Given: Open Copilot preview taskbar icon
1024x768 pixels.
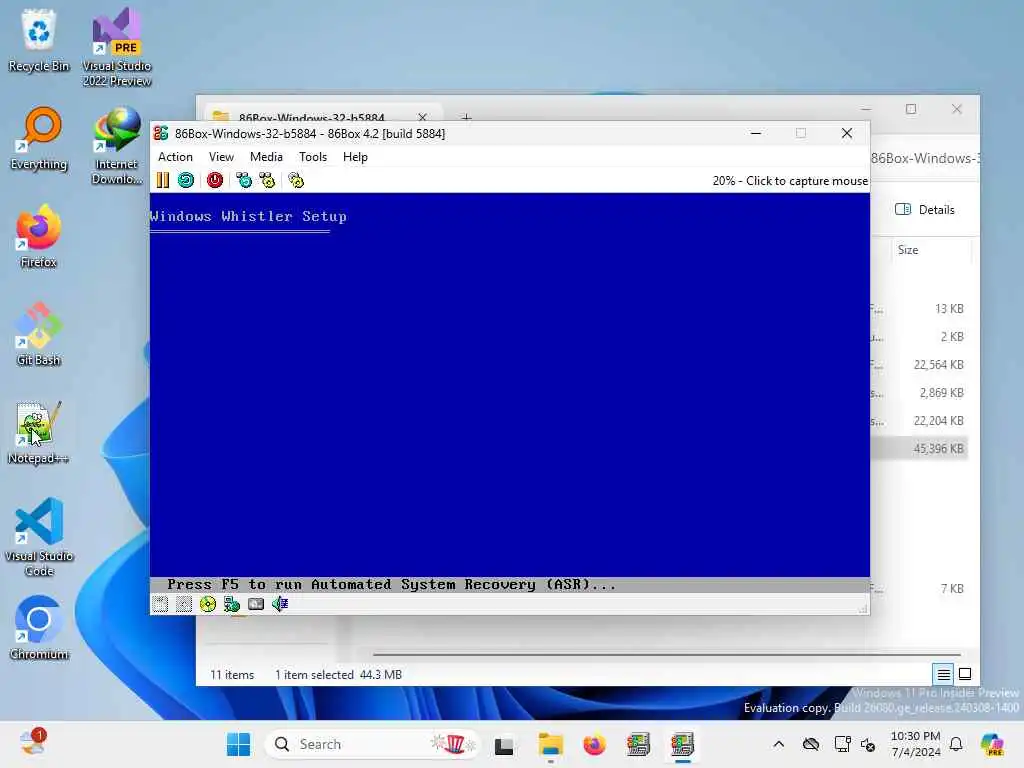Looking at the screenshot, I should 992,744.
